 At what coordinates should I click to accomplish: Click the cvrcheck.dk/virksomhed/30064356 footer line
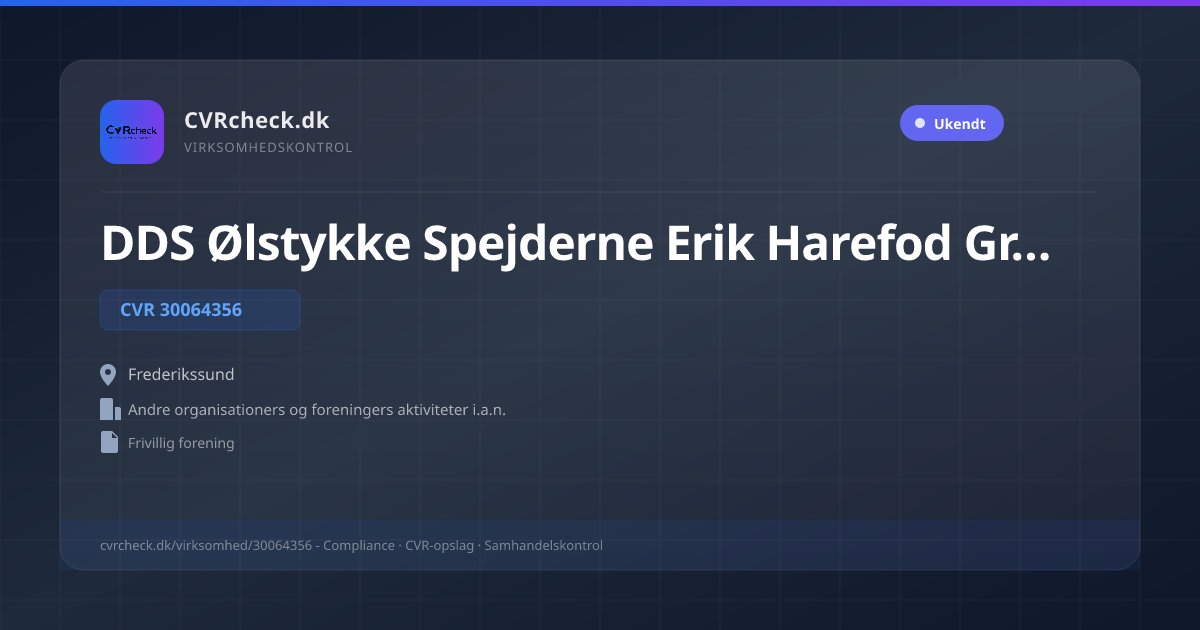click(x=351, y=546)
